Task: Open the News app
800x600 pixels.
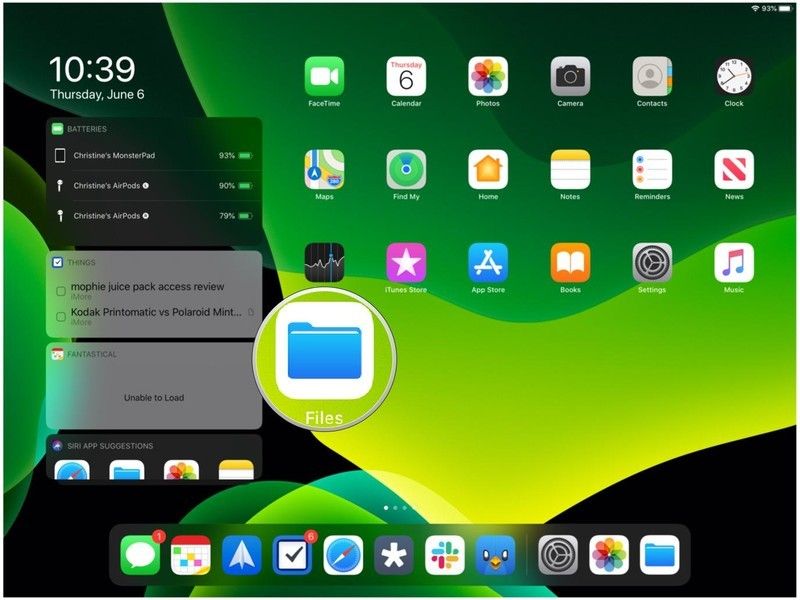Action: pyautogui.click(x=734, y=170)
